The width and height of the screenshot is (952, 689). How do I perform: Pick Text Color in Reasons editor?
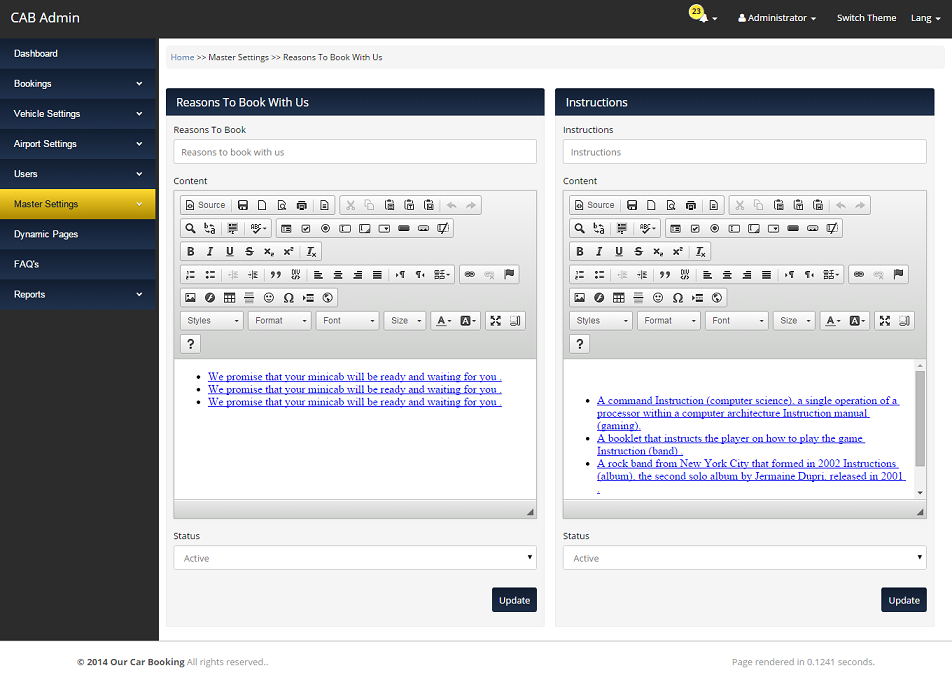[444, 321]
